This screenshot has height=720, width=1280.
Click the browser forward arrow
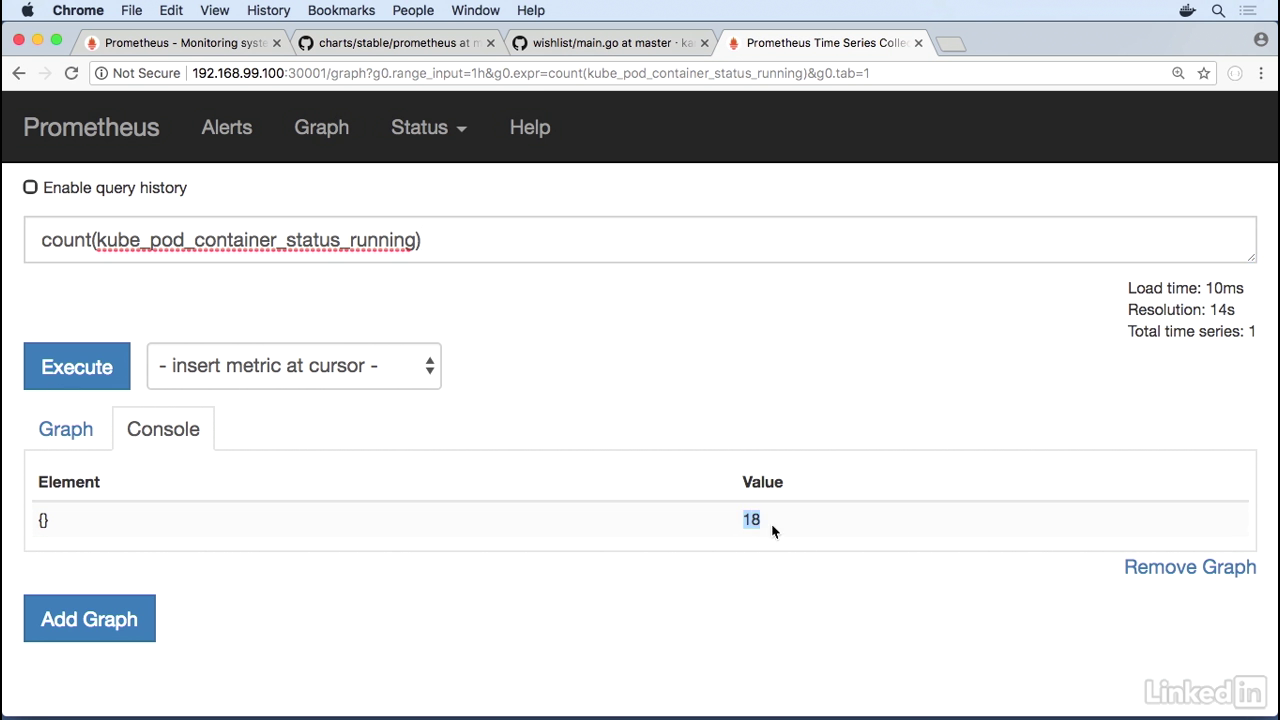[45, 73]
